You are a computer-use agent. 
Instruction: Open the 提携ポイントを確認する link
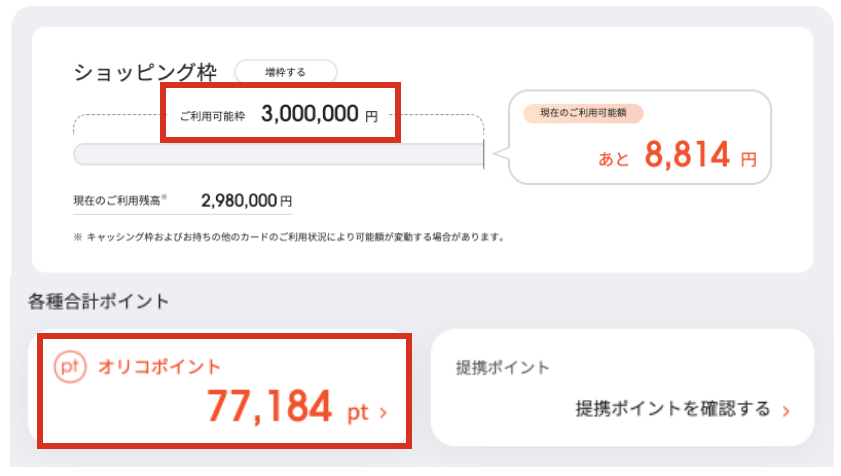tap(673, 409)
